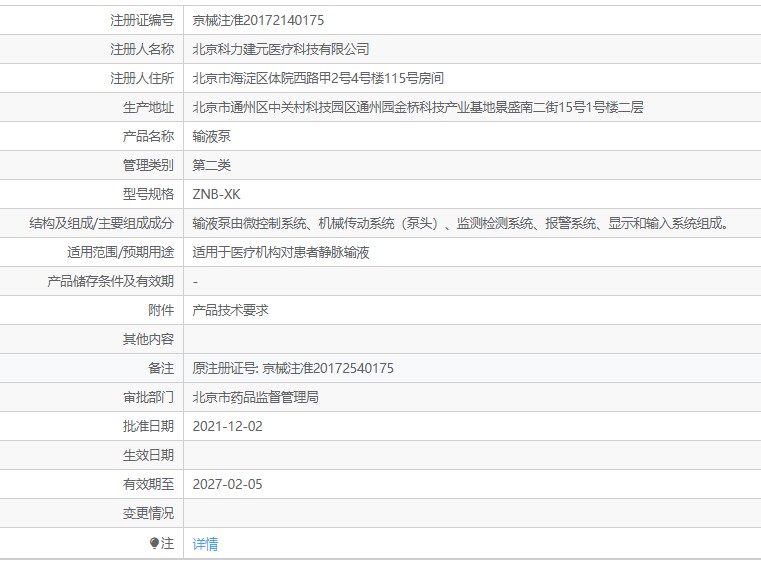Select company name 北京科力建元医疗科技有限公司

click(281, 49)
